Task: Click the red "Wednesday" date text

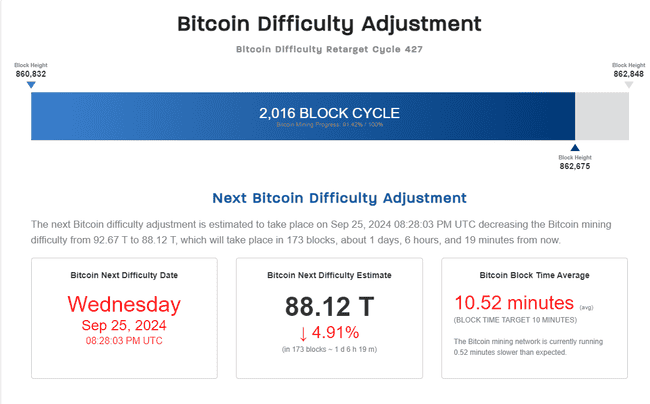Action: point(124,304)
